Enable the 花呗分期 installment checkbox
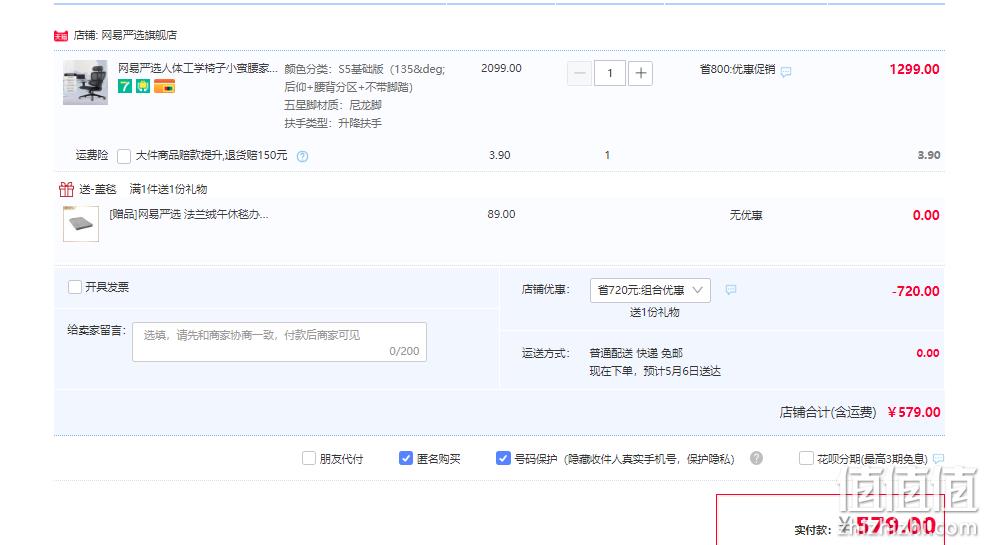 [x=806, y=458]
